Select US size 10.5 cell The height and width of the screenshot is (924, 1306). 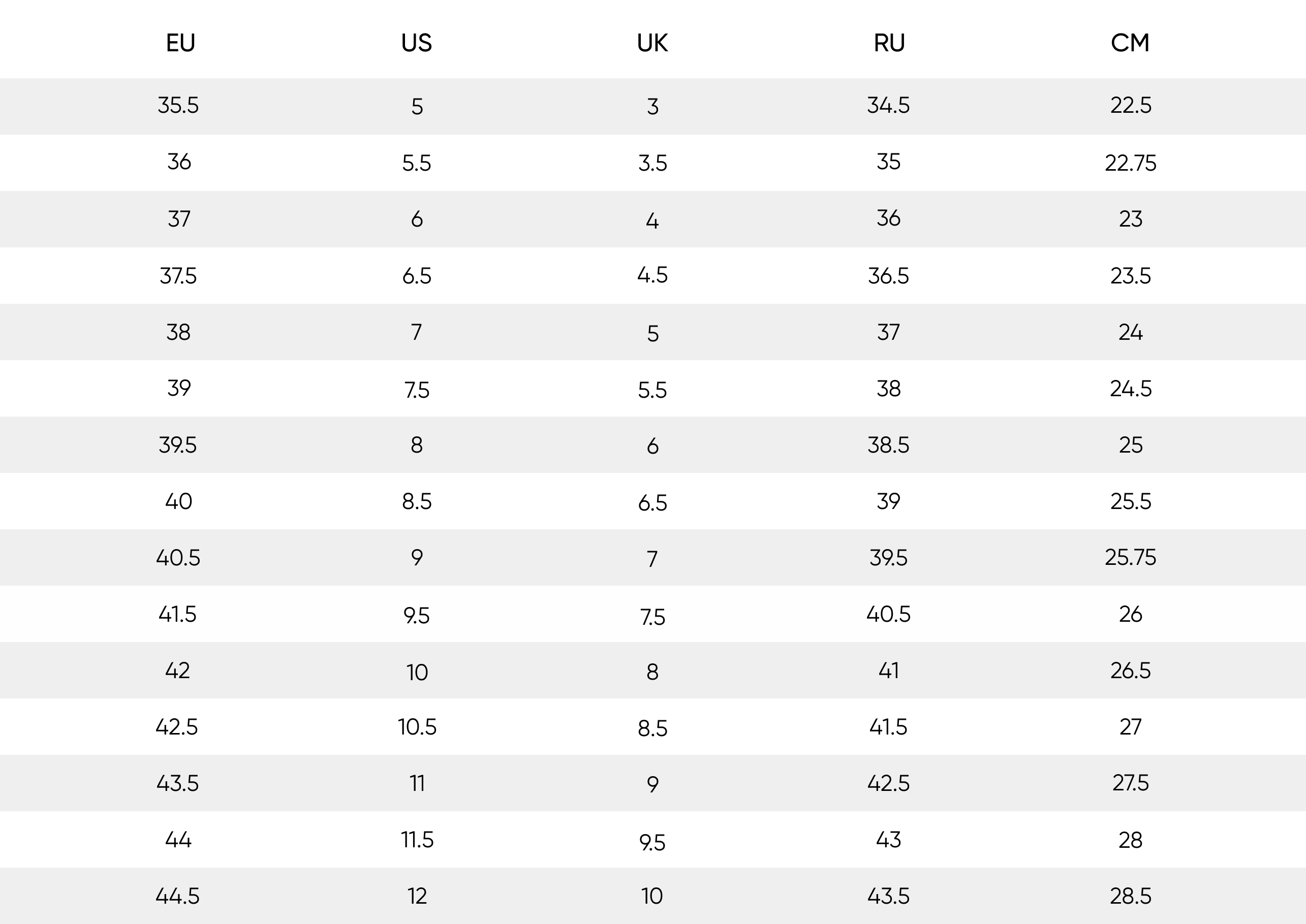pyautogui.click(x=417, y=727)
